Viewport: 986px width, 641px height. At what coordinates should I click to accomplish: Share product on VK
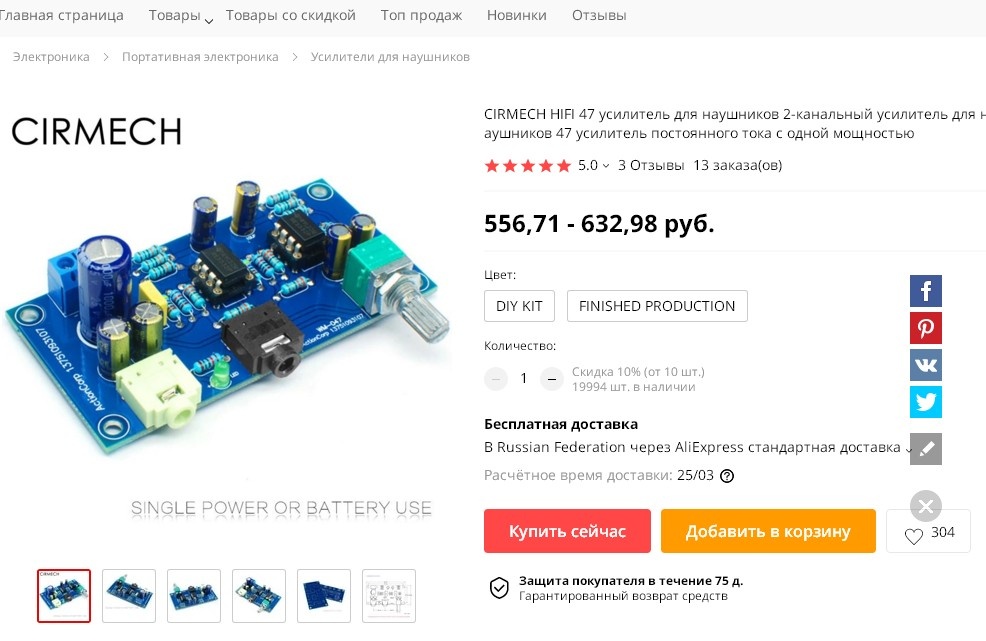pyautogui.click(x=926, y=365)
